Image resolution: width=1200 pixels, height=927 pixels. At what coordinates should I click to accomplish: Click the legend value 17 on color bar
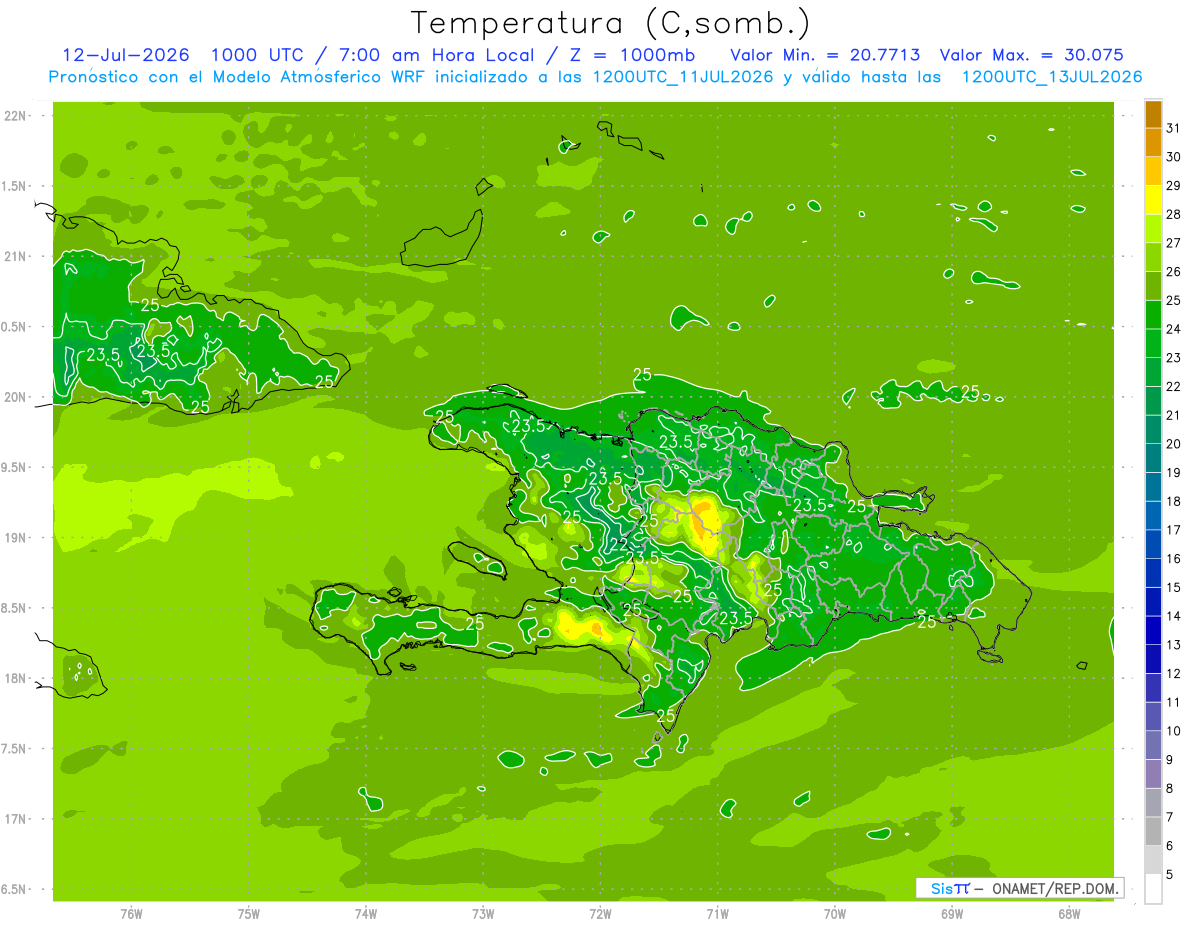[x=1173, y=530]
